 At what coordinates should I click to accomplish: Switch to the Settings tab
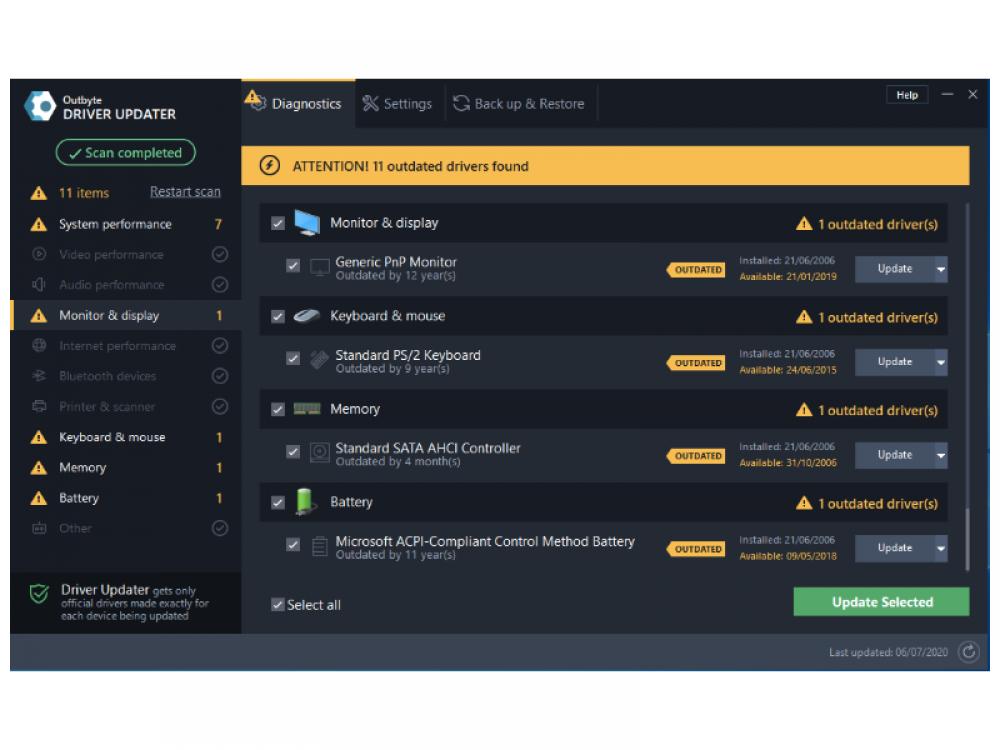pyautogui.click(x=397, y=104)
